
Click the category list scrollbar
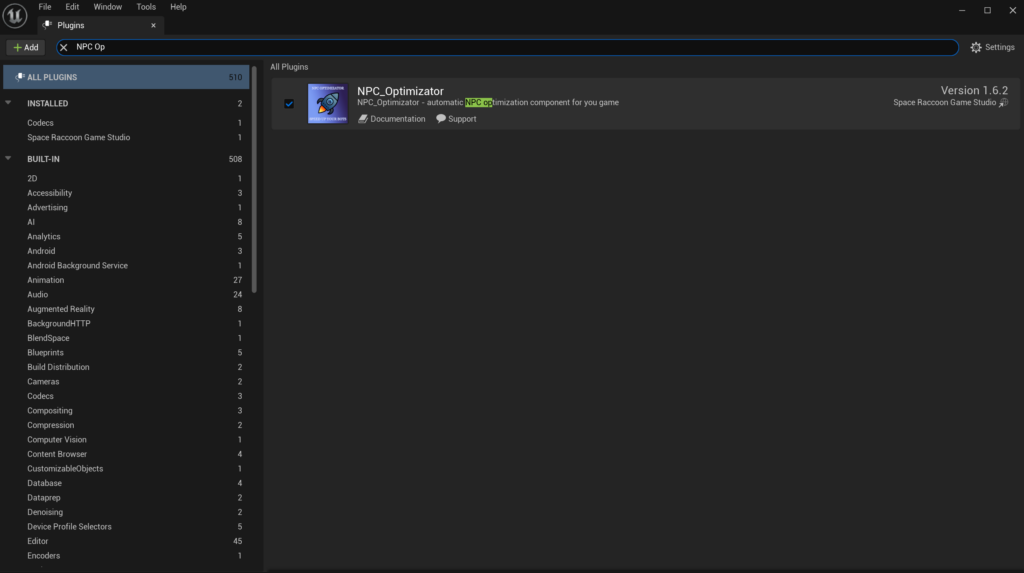(254, 180)
